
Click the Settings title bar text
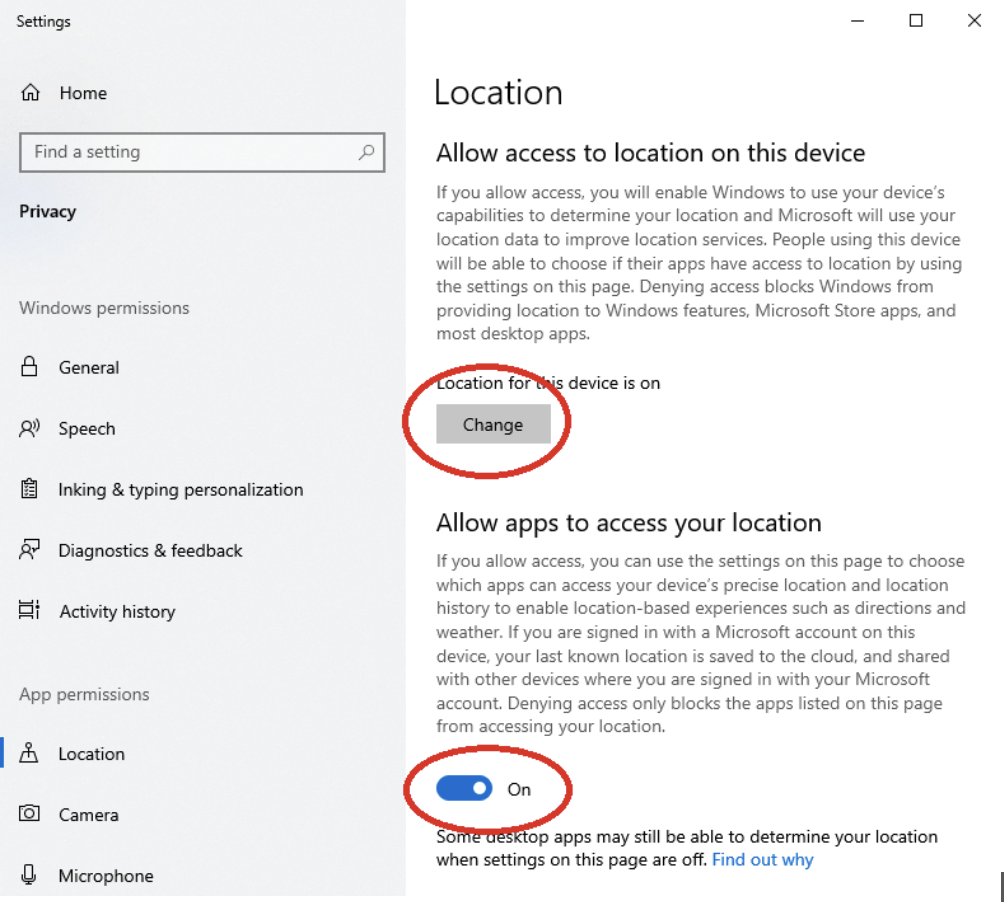[x=43, y=21]
